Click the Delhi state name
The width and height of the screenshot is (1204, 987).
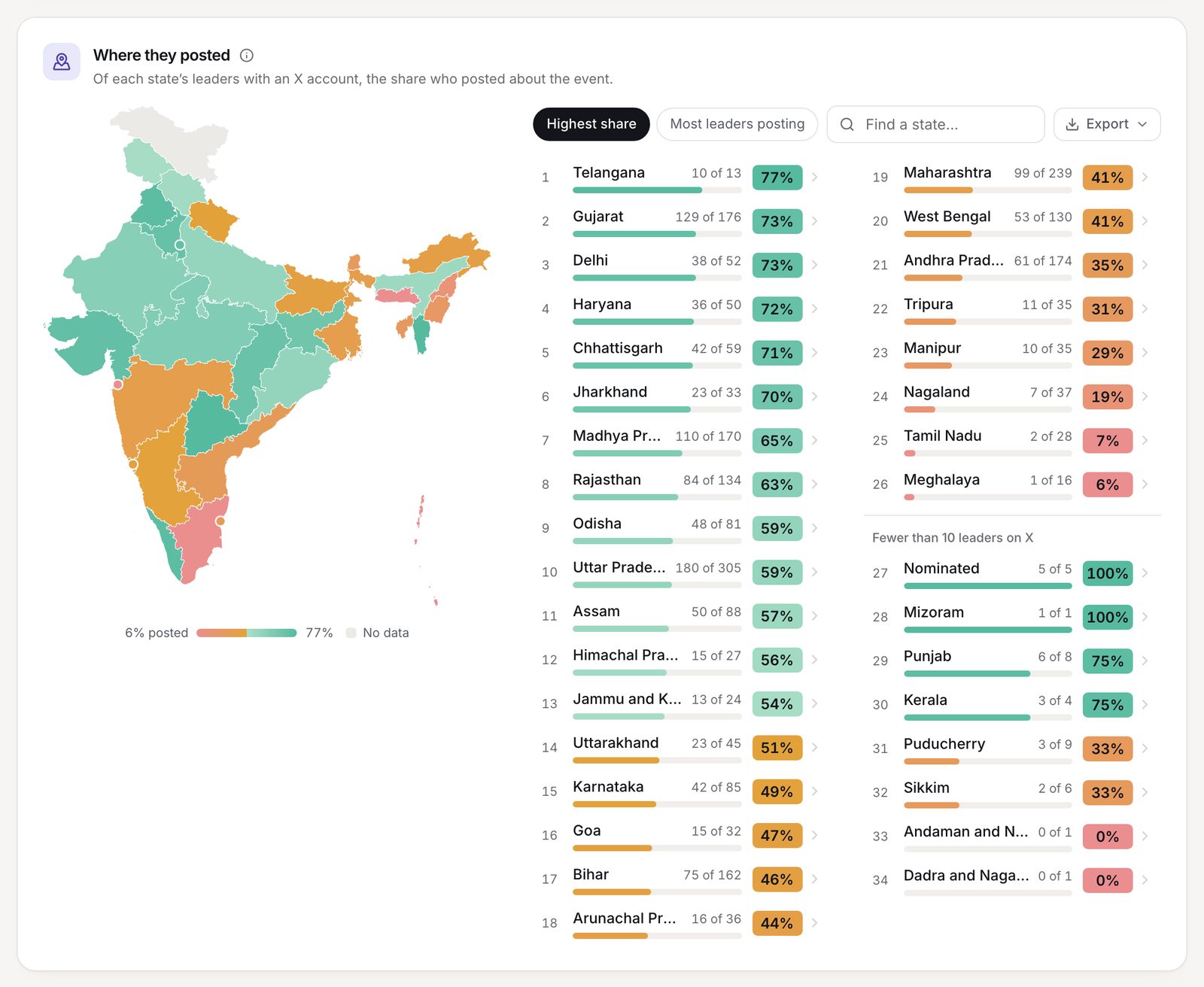click(591, 260)
